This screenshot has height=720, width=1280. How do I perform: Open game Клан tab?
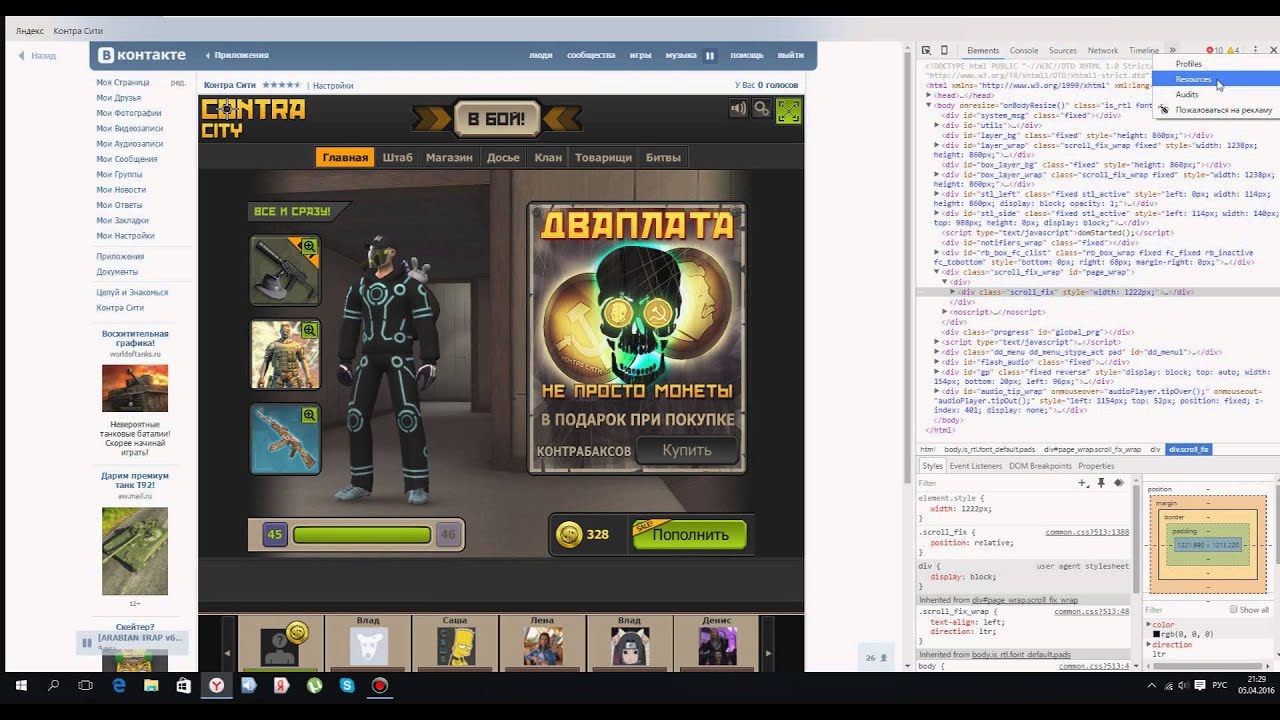point(548,157)
